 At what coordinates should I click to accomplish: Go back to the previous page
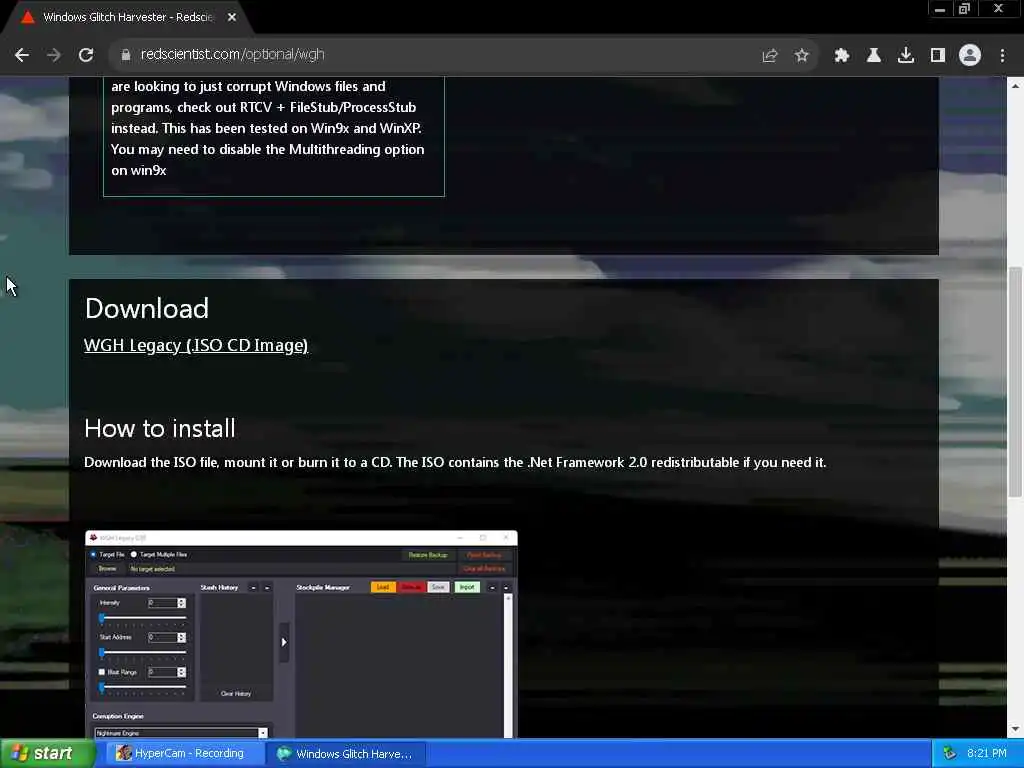[22, 55]
